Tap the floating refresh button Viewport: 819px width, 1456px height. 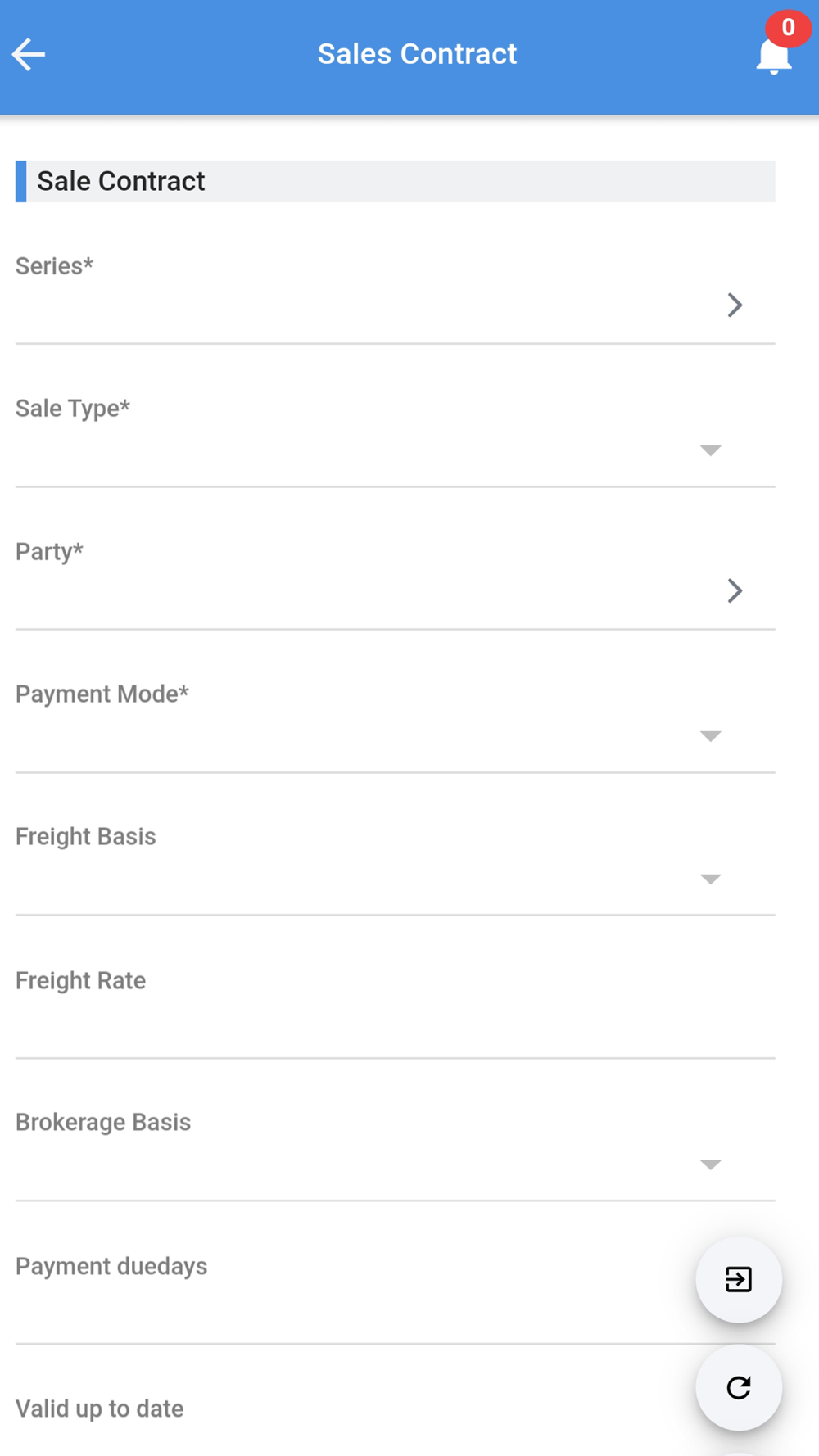738,1387
